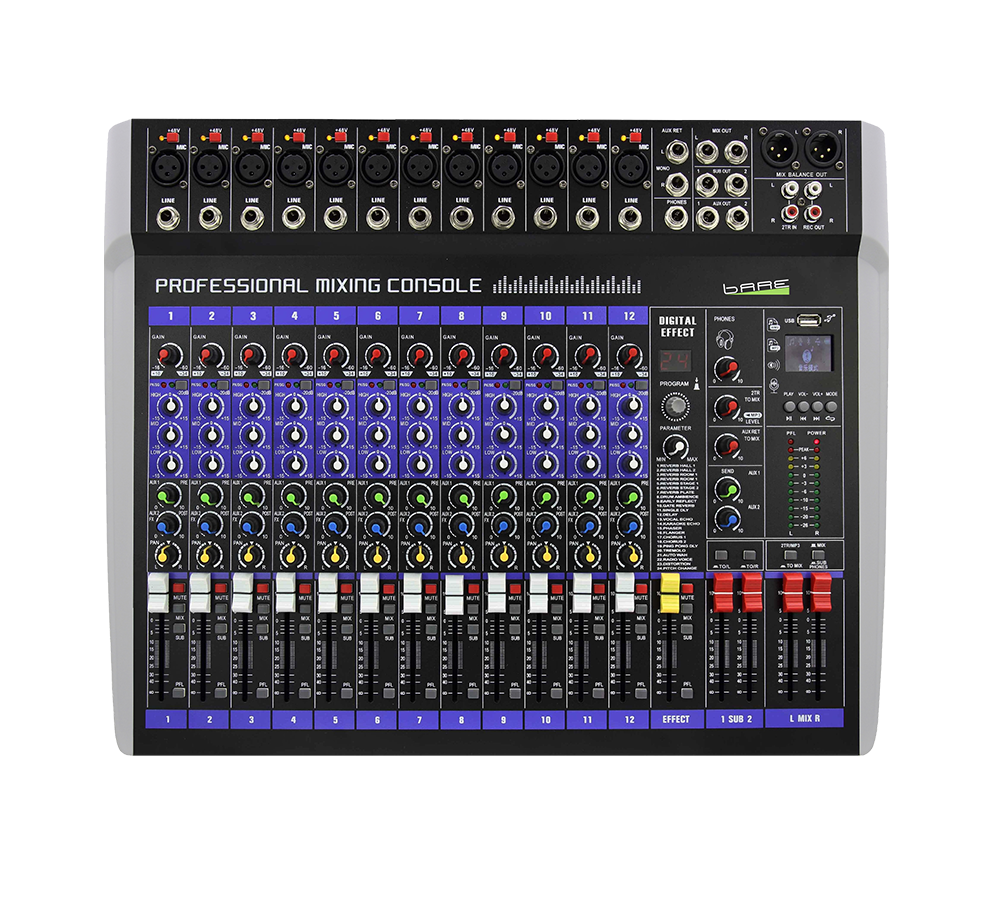Click the speaker sound-wave icon beside LCD

click(x=774, y=365)
